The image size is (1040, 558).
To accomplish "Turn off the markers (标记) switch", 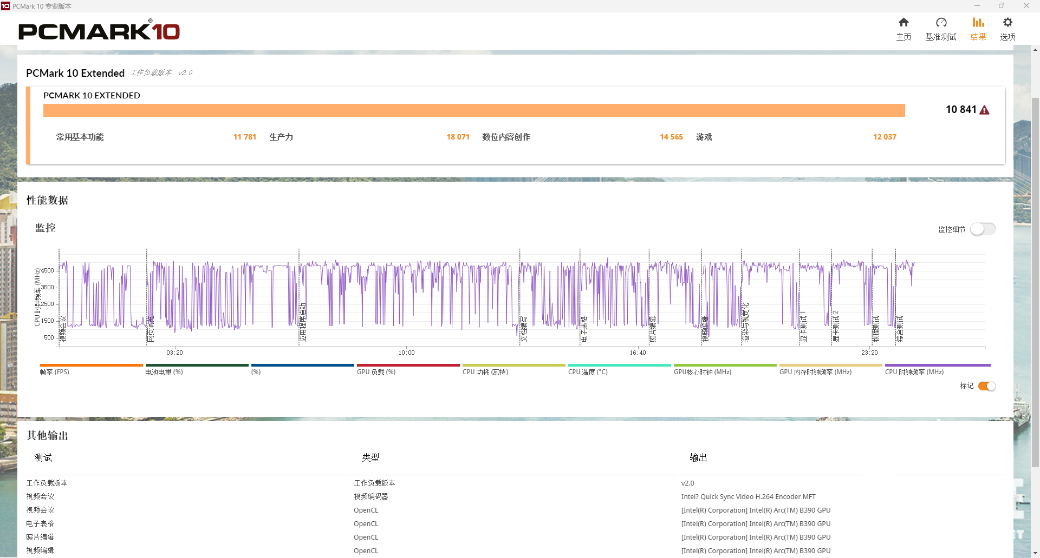I will tap(986, 386).
